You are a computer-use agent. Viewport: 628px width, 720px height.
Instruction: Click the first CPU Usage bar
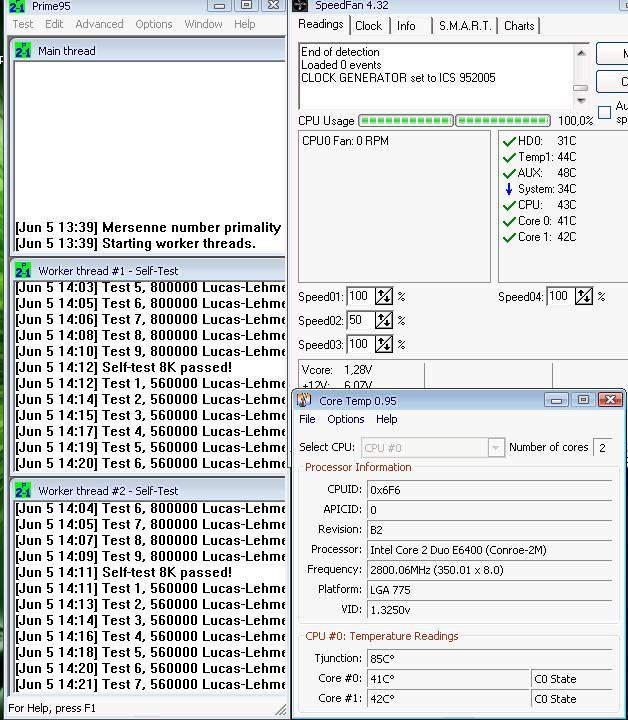[406, 121]
